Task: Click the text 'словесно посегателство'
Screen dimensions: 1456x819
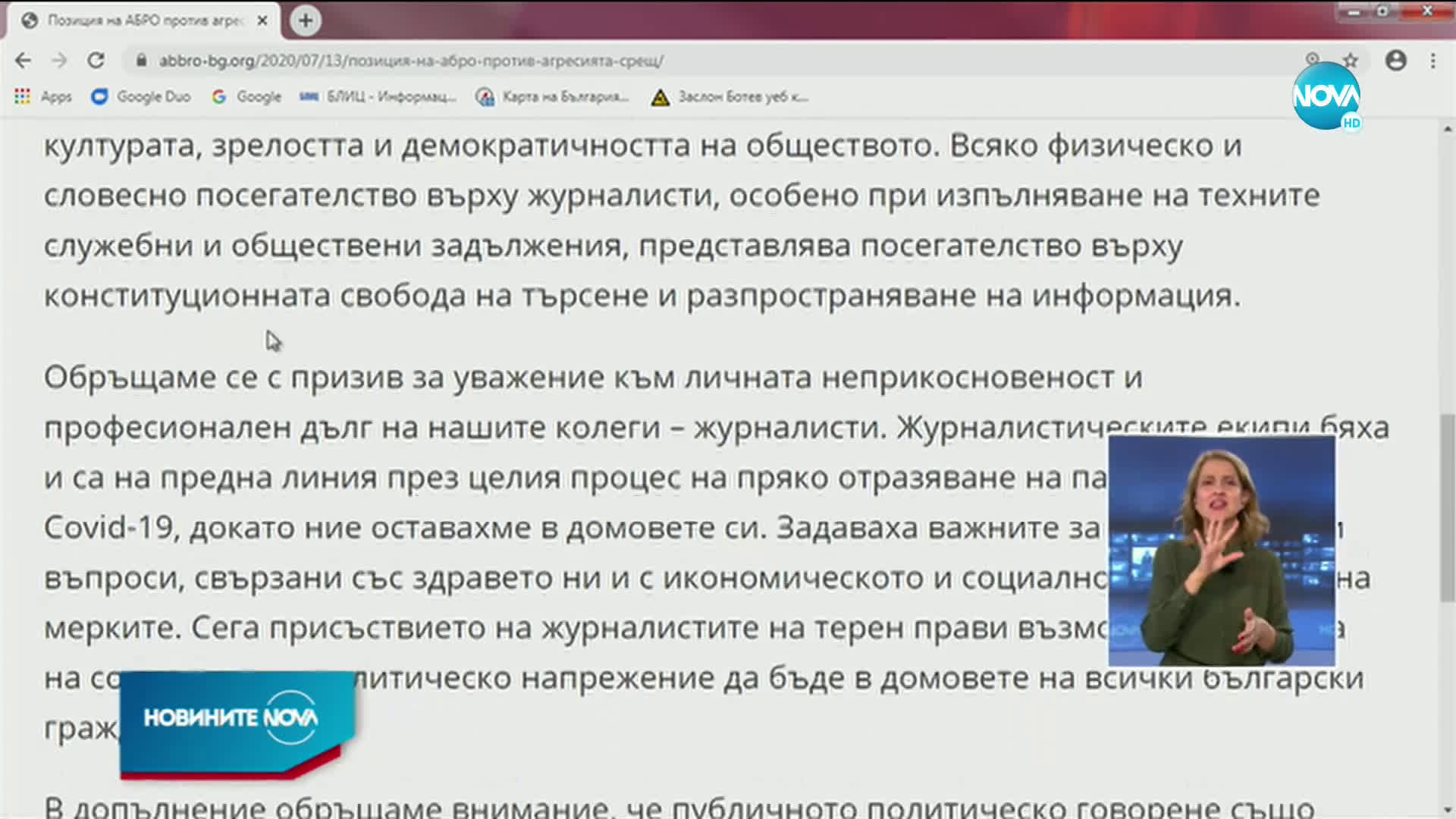Action: tap(230, 196)
